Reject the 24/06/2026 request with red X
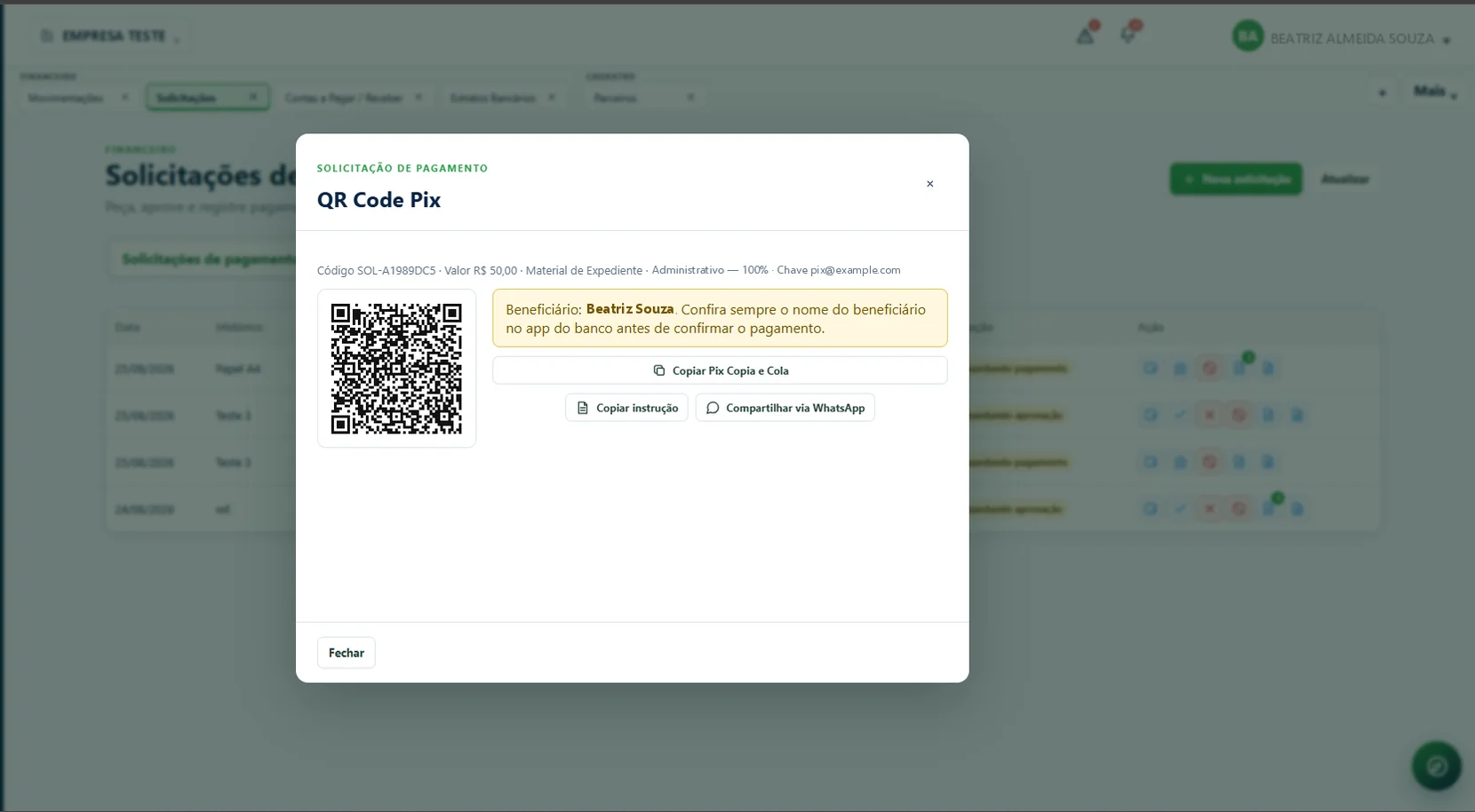Viewport: 1475px width, 812px height. [1209, 509]
